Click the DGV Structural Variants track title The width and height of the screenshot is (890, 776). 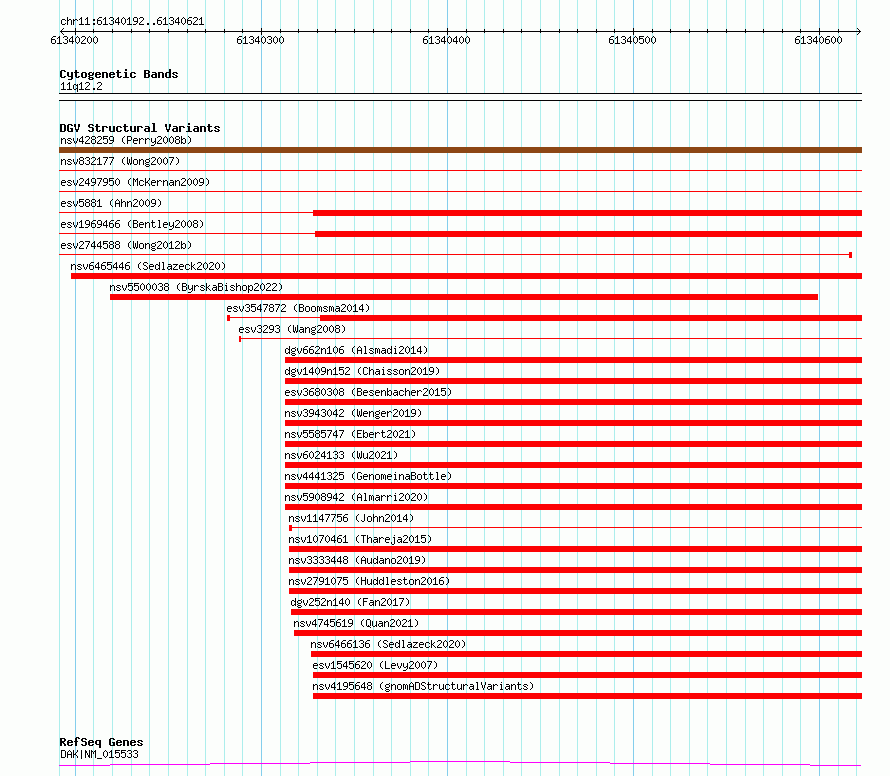pos(140,128)
